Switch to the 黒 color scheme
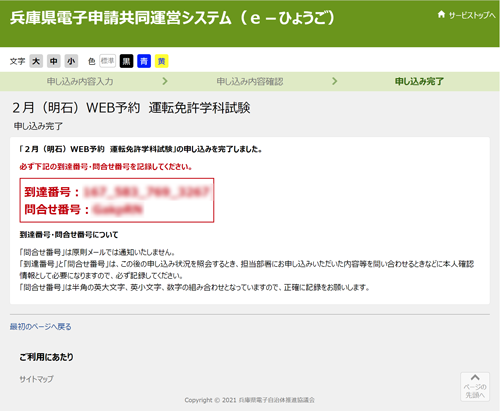 click(126, 61)
